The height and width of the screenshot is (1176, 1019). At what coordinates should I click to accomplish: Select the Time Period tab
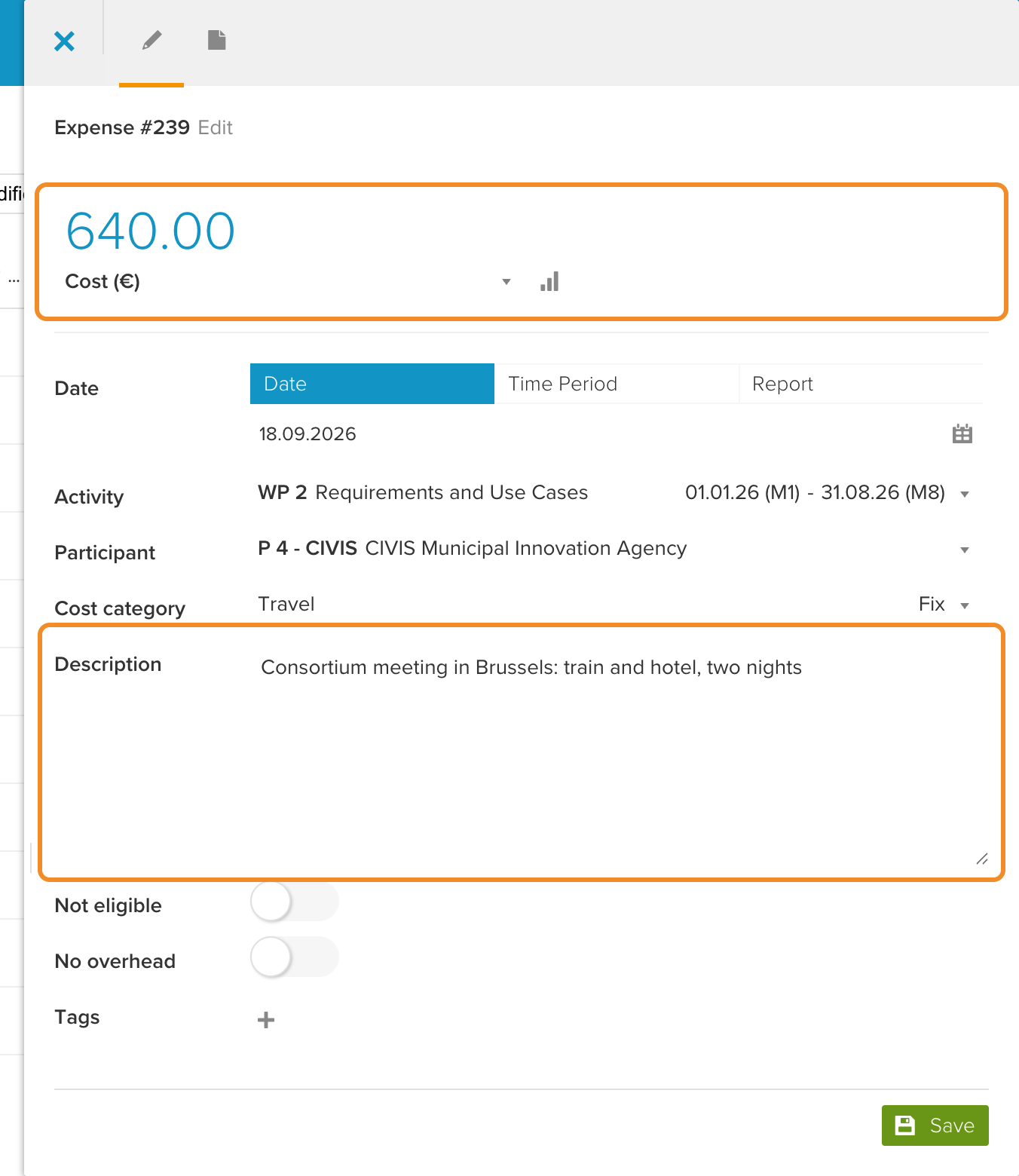(617, 384)
